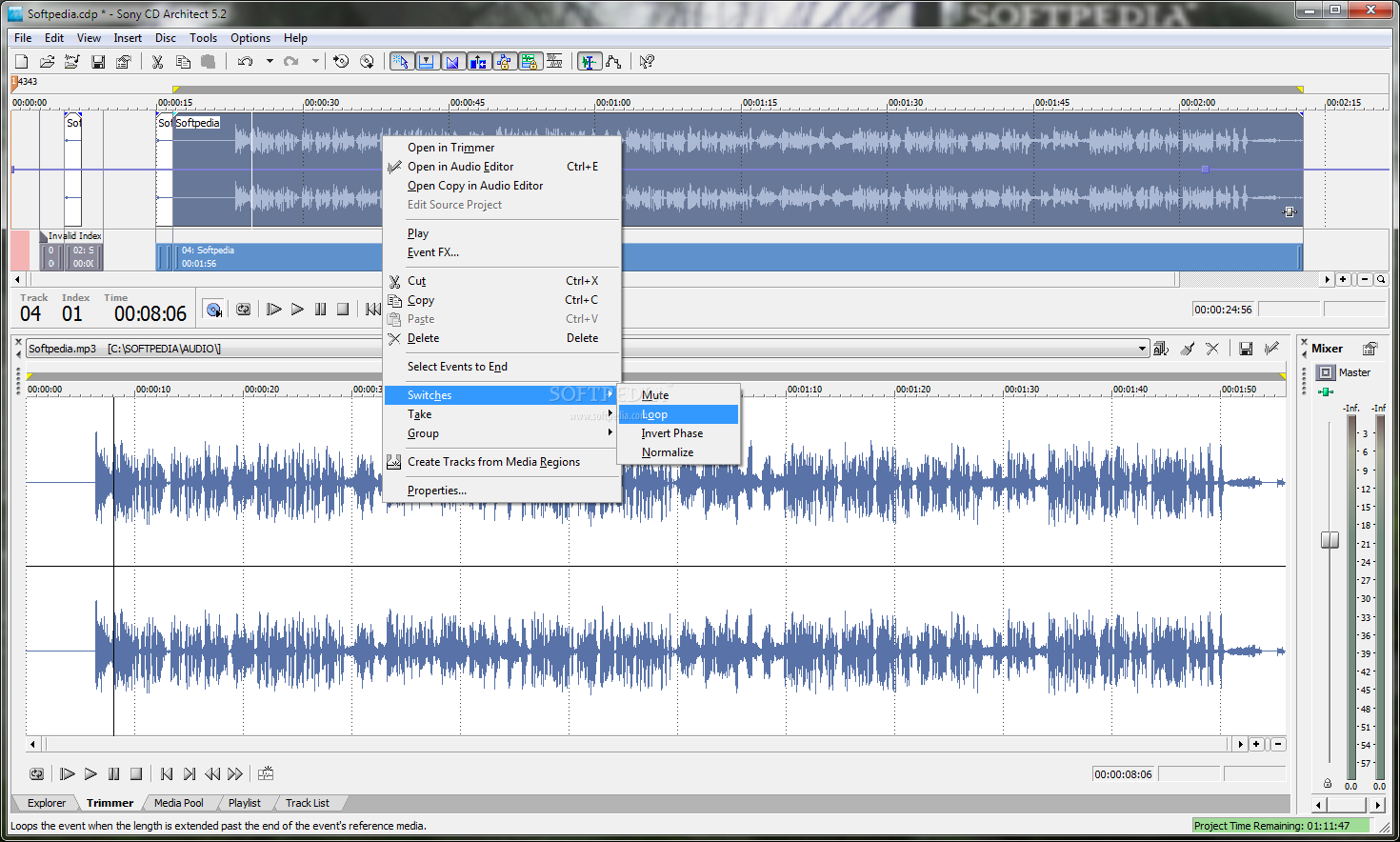
Task: Click the Trimmer fast forward button
Action: (x=235, y=774)
